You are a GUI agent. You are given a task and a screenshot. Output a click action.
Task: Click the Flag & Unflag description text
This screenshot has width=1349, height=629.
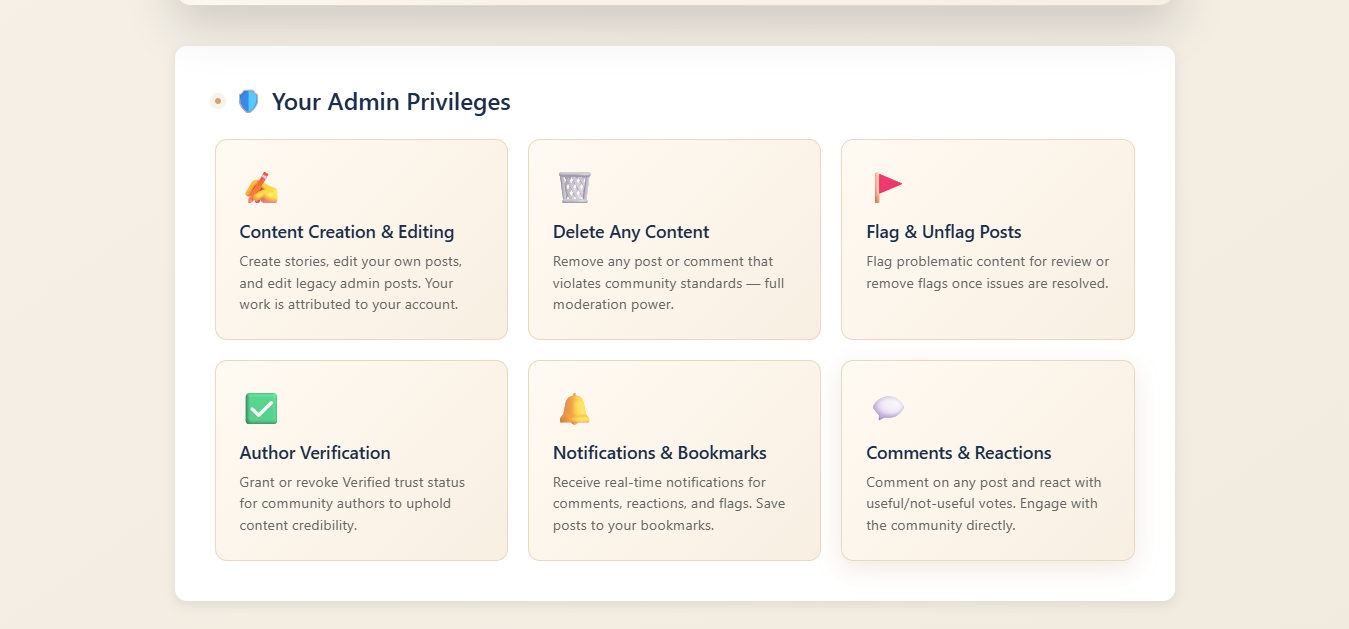tap(987, 272)
